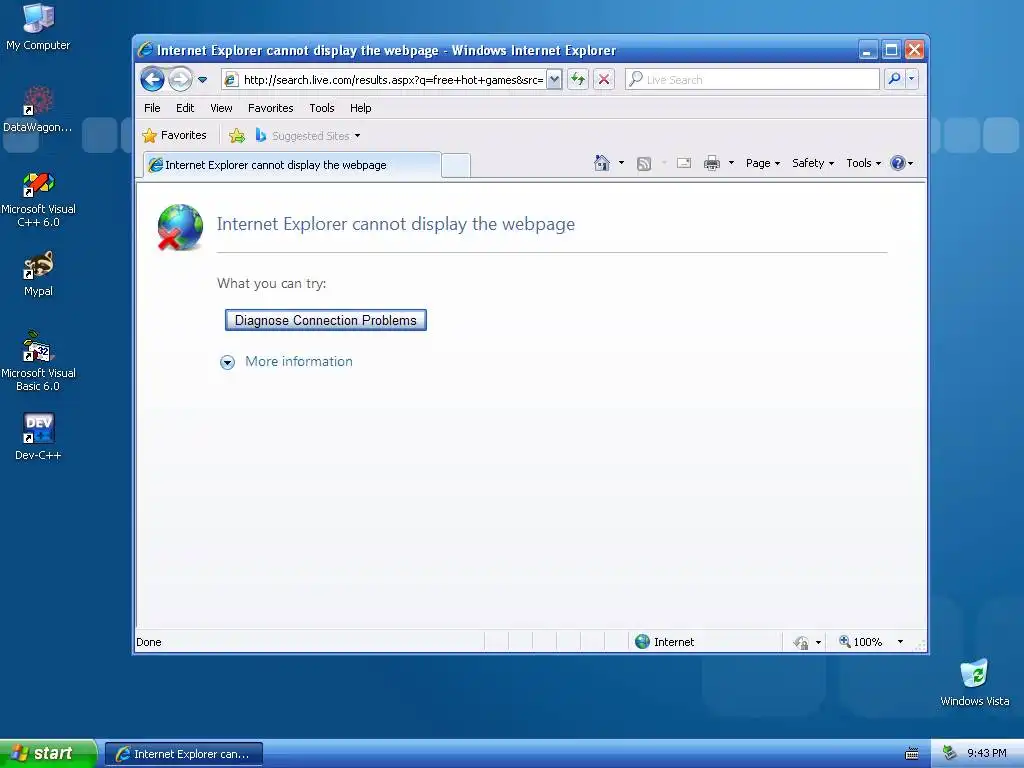The image size is (1024, 768).
Task: Select Microsoft Visual C++ 6.0 shortcut
Action: tap(38, 199)
